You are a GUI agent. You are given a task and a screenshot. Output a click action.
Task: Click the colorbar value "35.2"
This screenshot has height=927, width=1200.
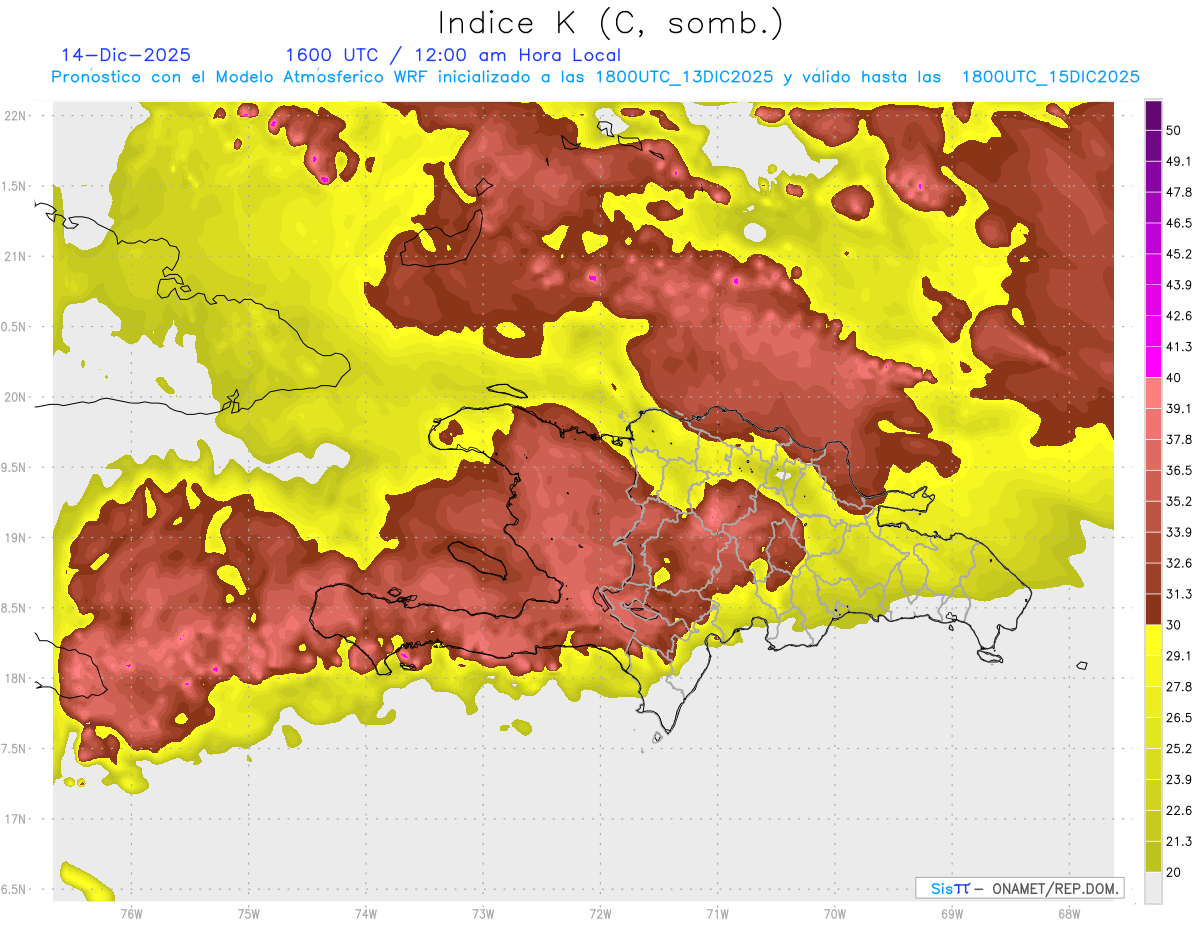pos(1178,501)
